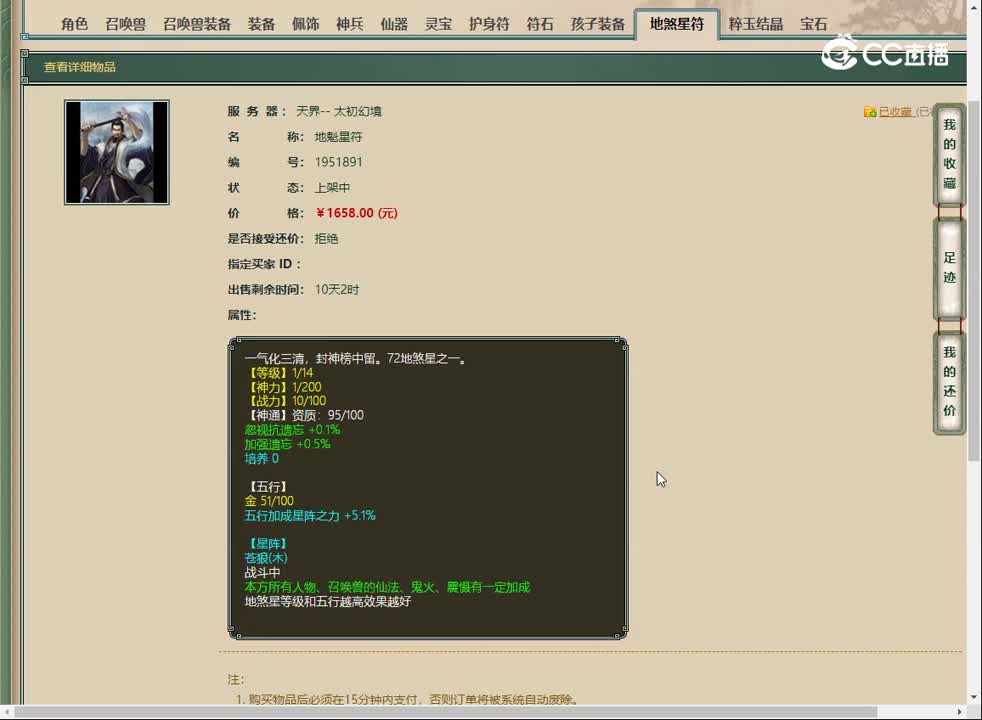982x720 pixels.
Task: Click the price ¥1658.00 text
Action: [x=356, y=213]
